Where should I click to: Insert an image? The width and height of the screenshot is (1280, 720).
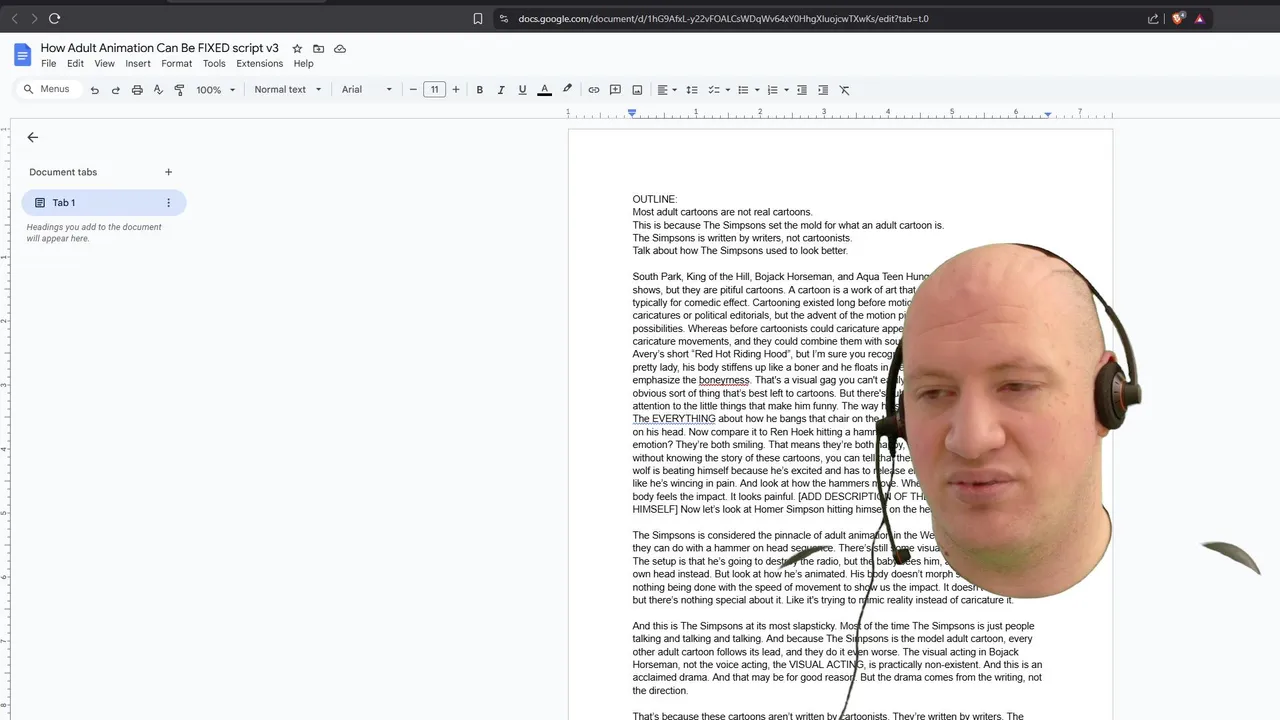coord(637,90)
